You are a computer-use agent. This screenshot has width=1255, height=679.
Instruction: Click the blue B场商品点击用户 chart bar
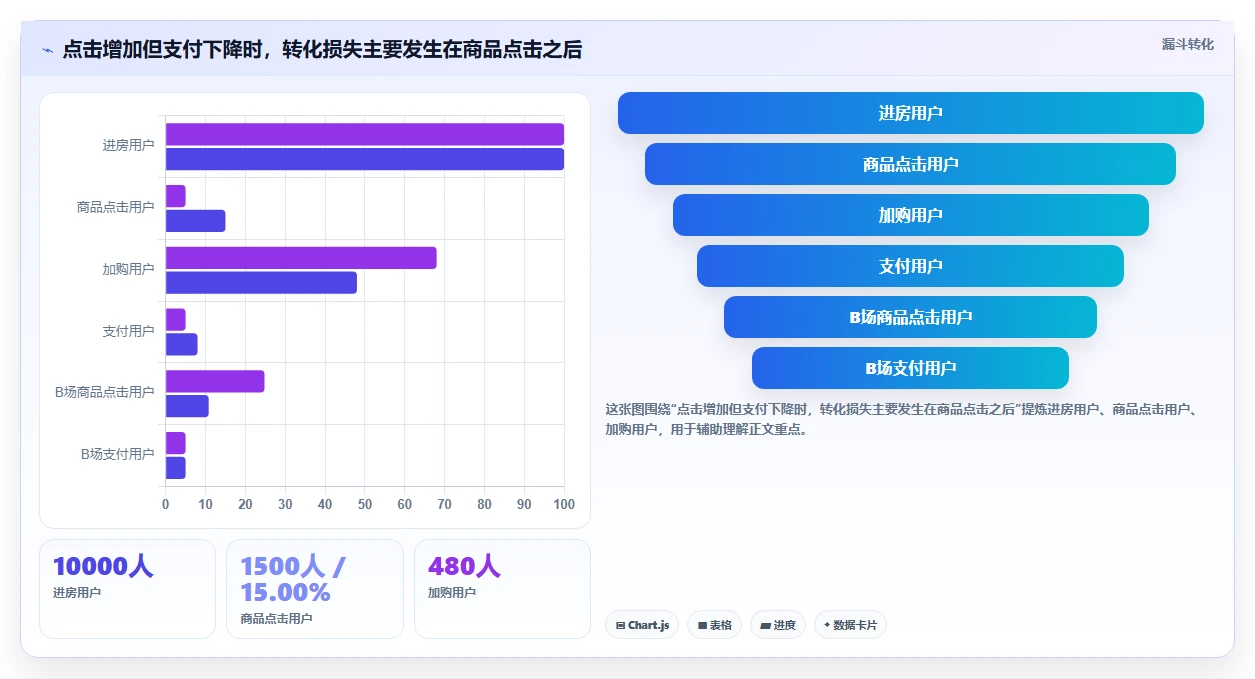tap(187, 406)
